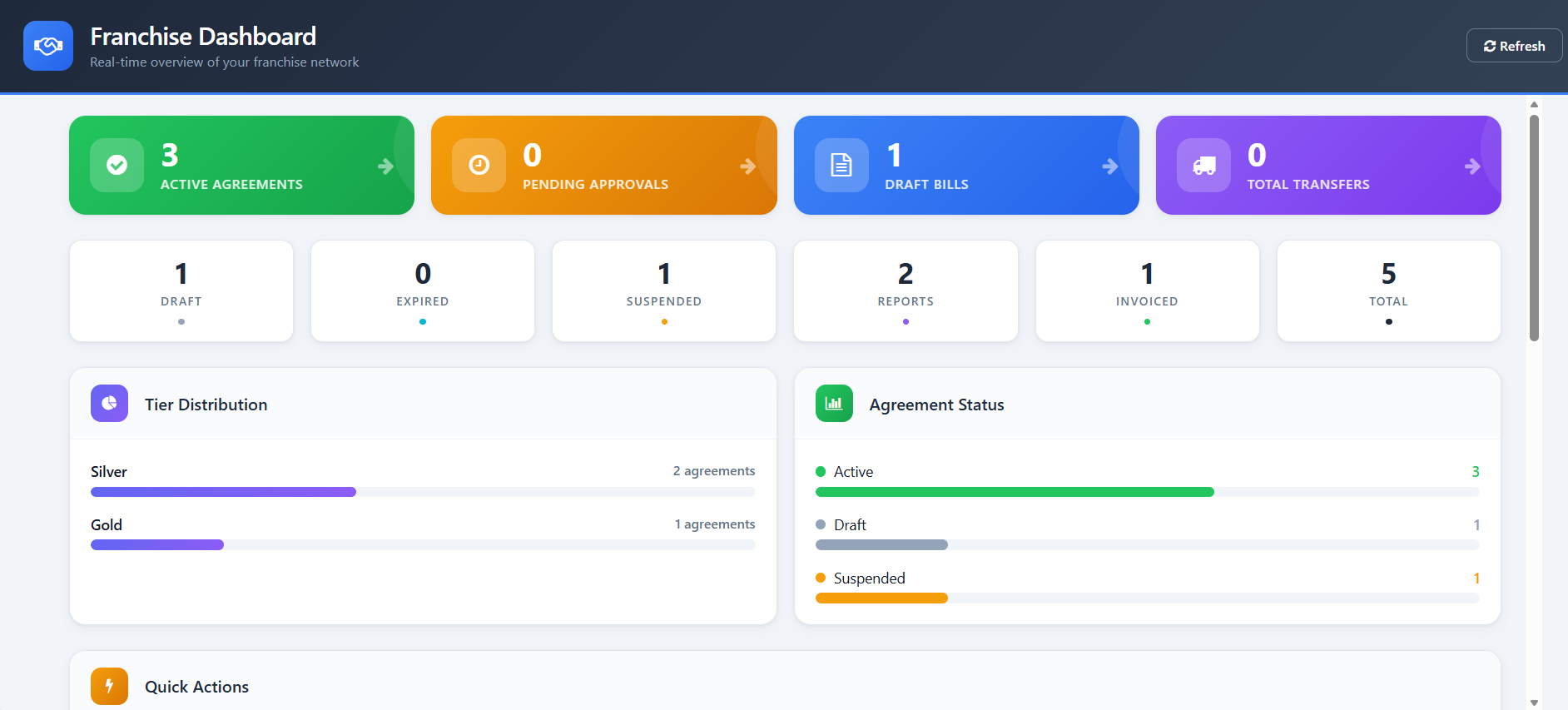Click the orange Suspended status bar

(881, 598)
